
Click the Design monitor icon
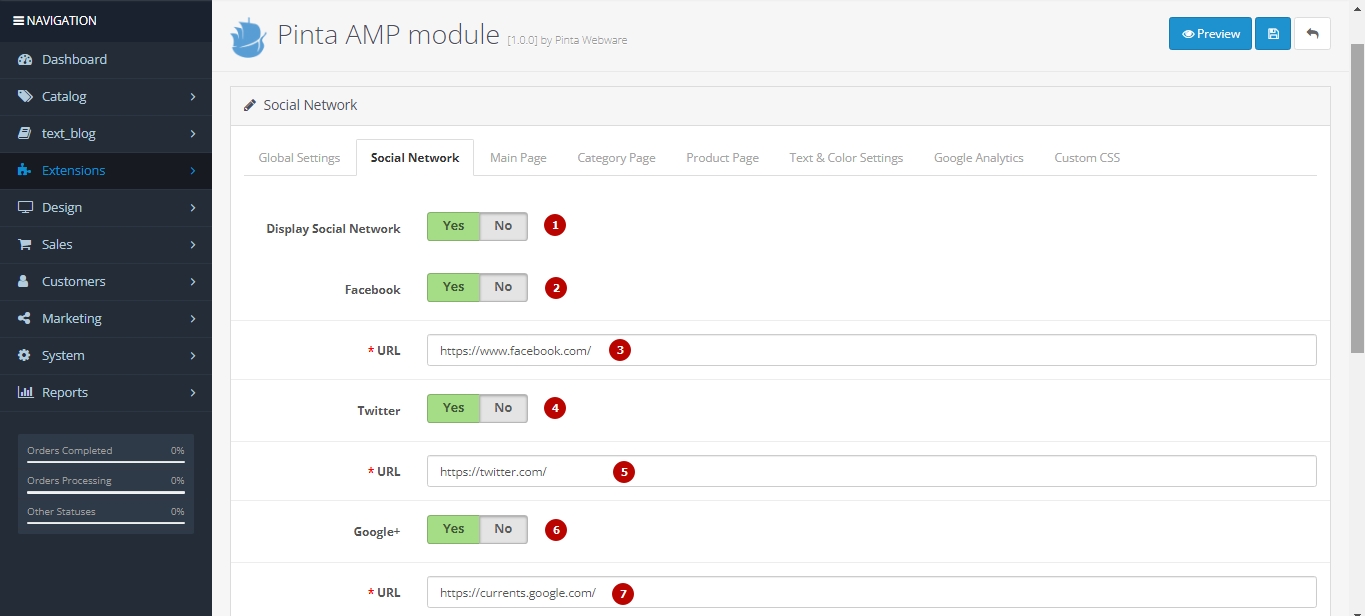25,208
